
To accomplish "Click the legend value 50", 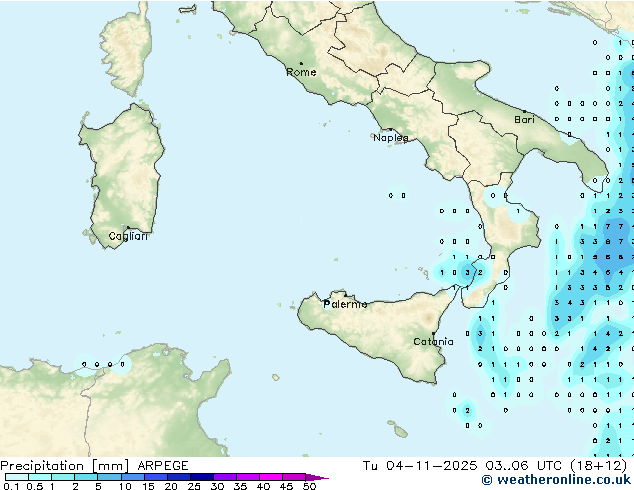I will coord(310,486).
